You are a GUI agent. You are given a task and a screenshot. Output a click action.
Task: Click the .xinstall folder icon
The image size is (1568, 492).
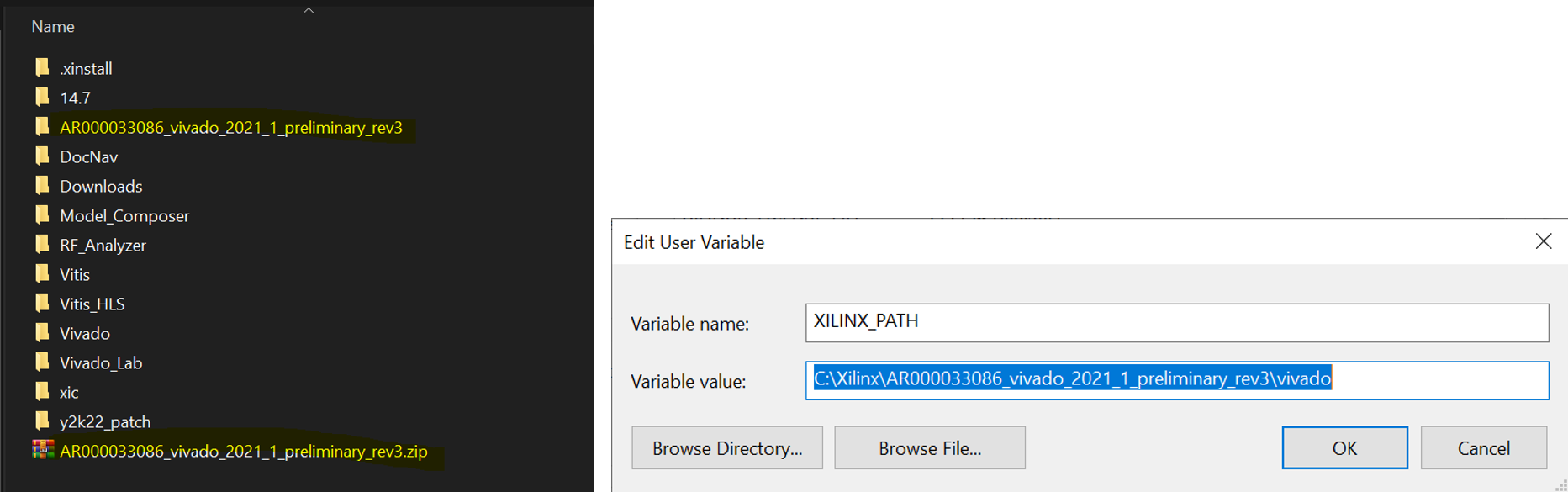(42, 67)
